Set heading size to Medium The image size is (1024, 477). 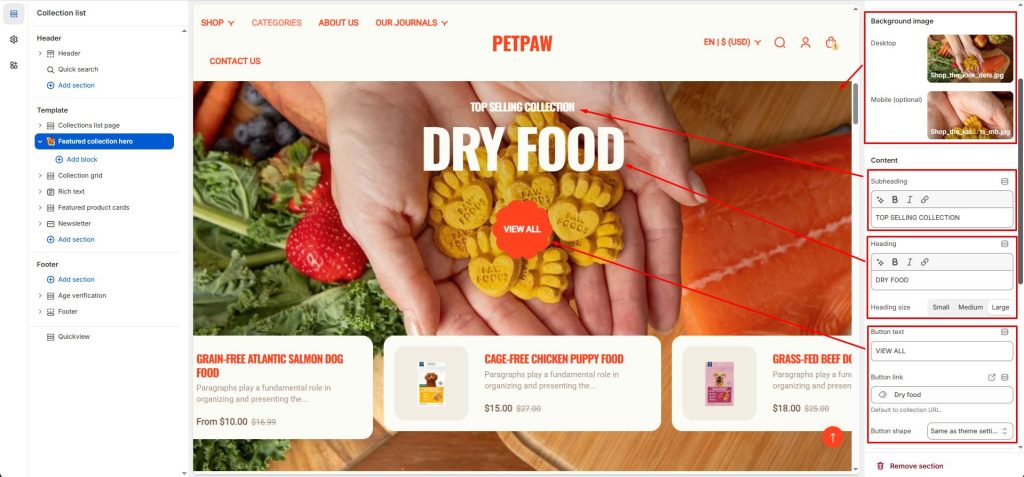[x=970, y=307]
